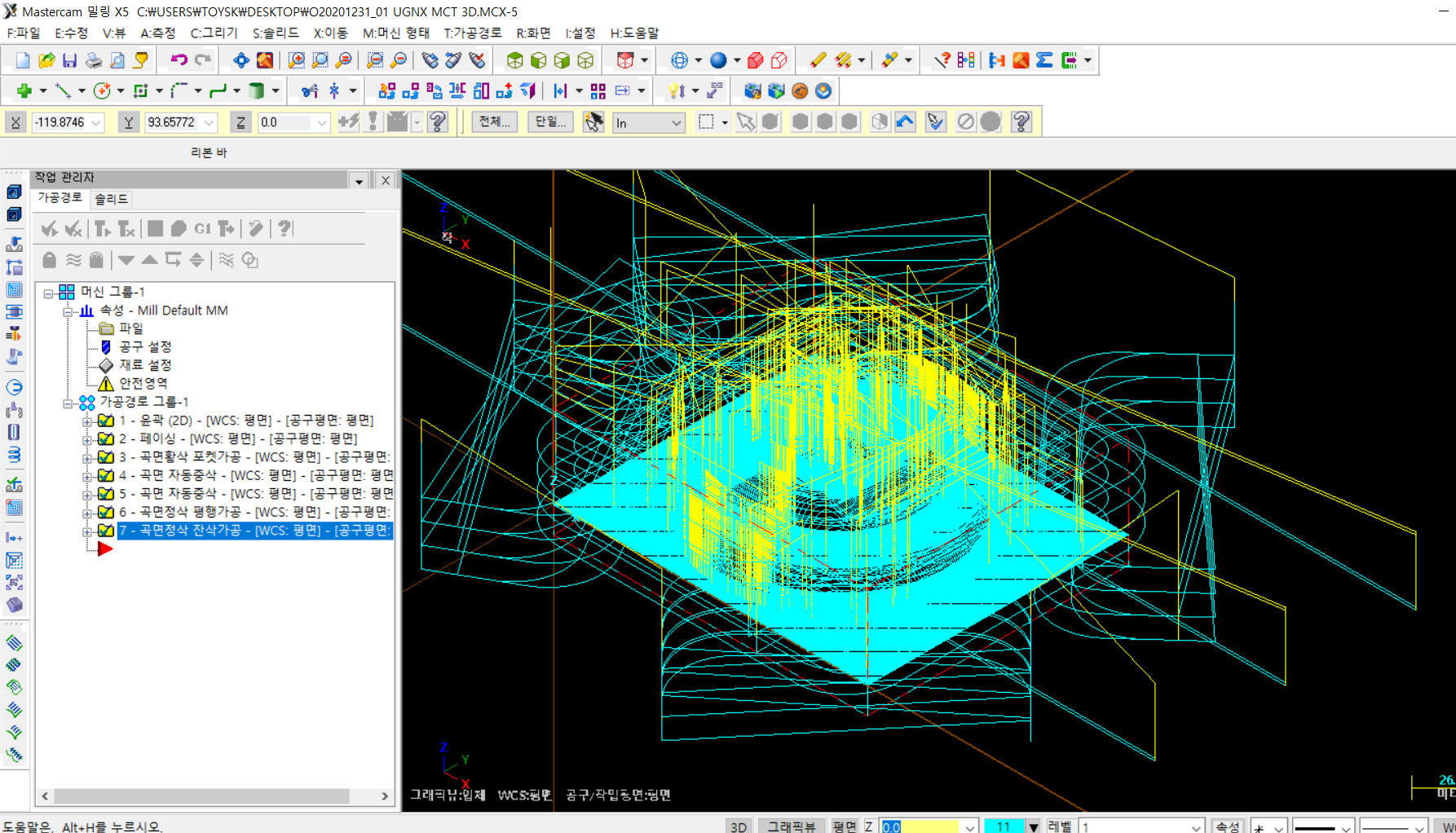
Task: Switch to the 가공경로 tab
Action: point(60,198)
